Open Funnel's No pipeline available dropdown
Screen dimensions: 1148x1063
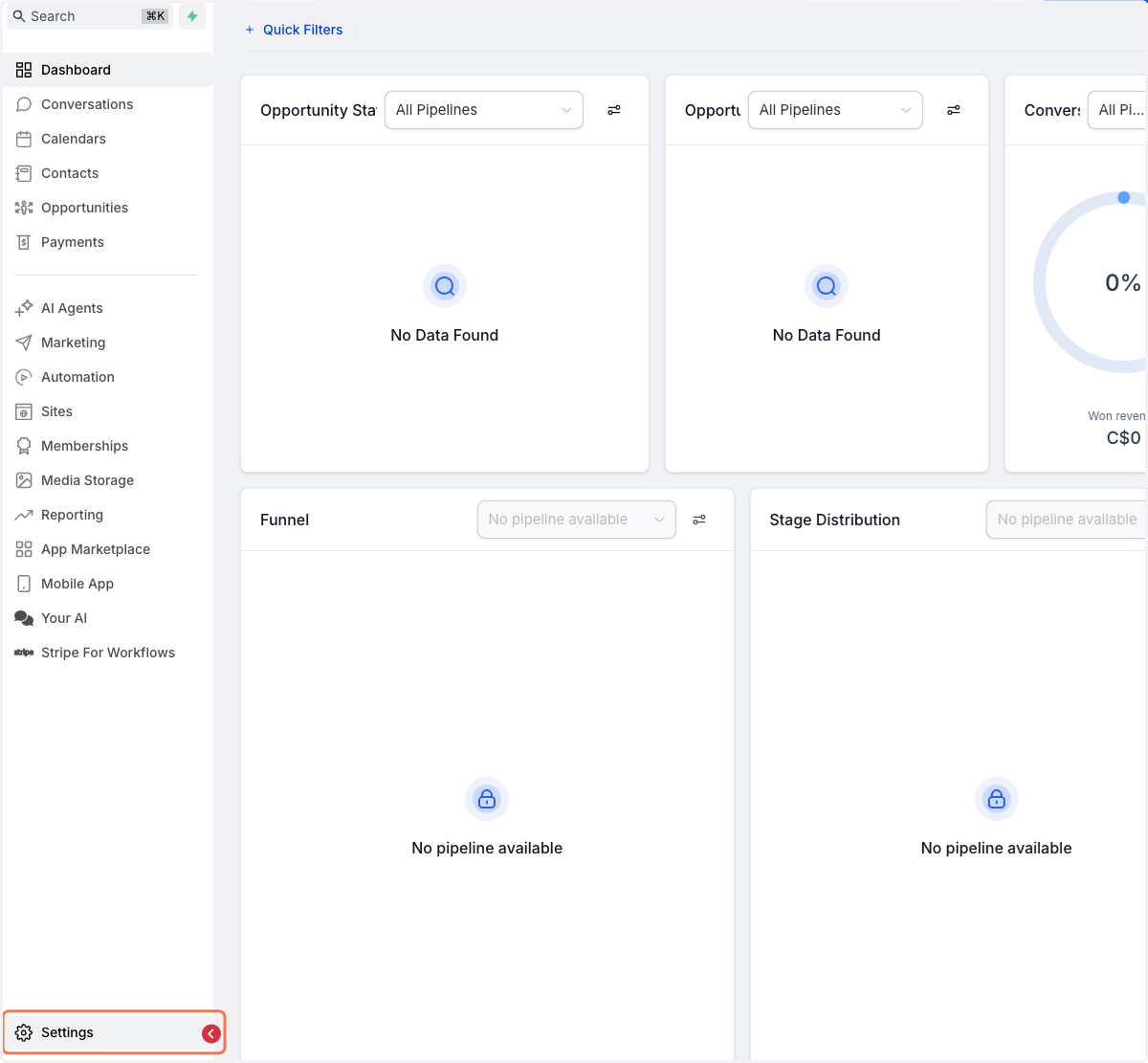[x=577, y=520]
